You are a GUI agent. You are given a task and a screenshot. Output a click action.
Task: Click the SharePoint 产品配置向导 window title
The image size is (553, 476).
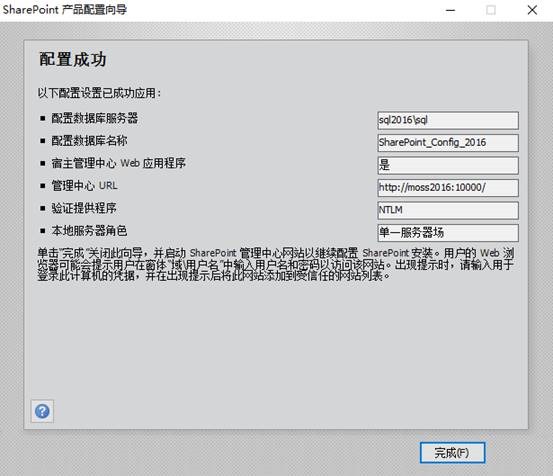(x=65, y=10)
